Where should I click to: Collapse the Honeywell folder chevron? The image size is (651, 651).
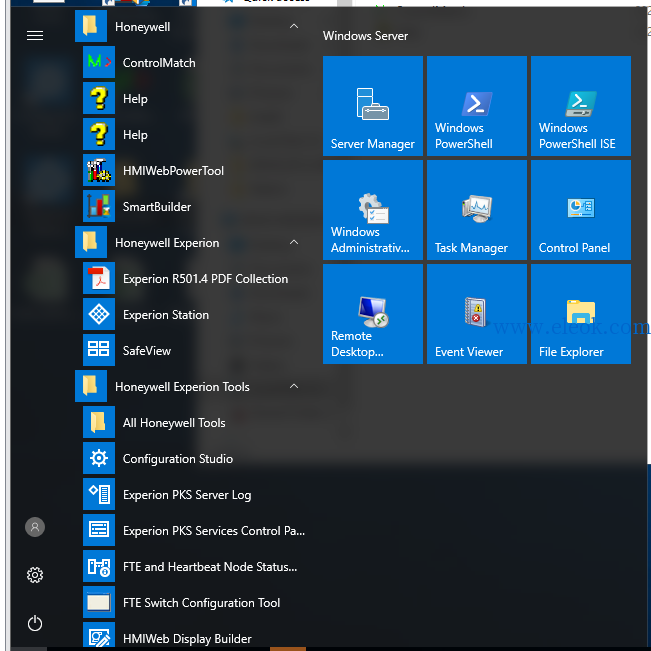pyautogui.click(x=294, y=26)
